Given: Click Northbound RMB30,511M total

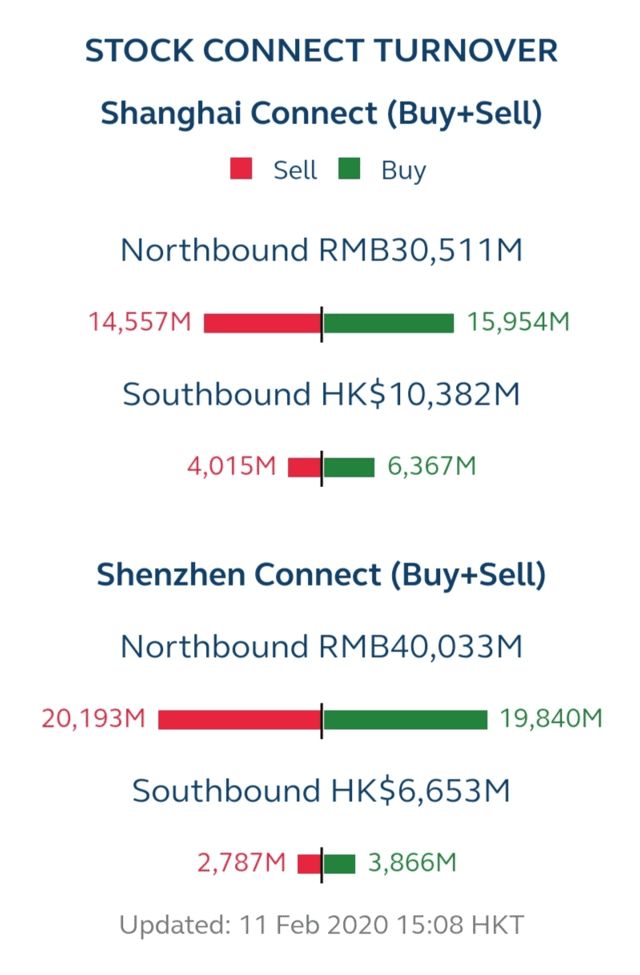Looking at the screenshot, I should tap(321, 251).
